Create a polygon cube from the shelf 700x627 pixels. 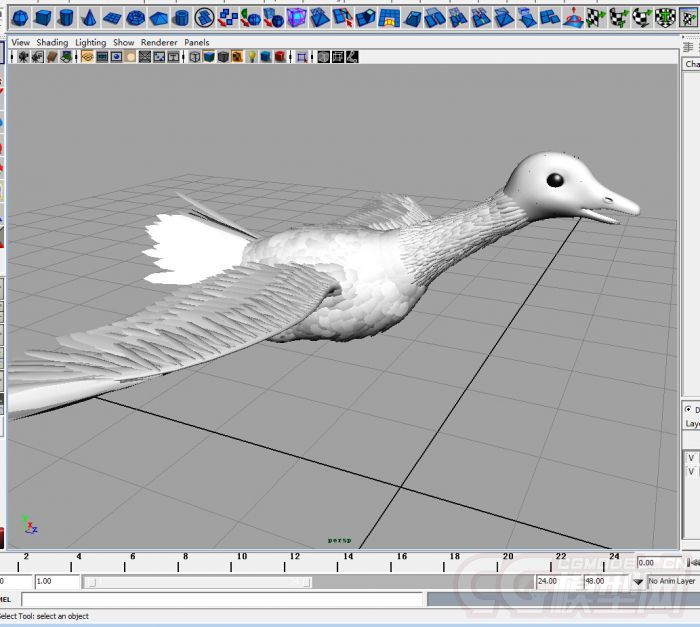pyautogui.click(x=43, y=17)
